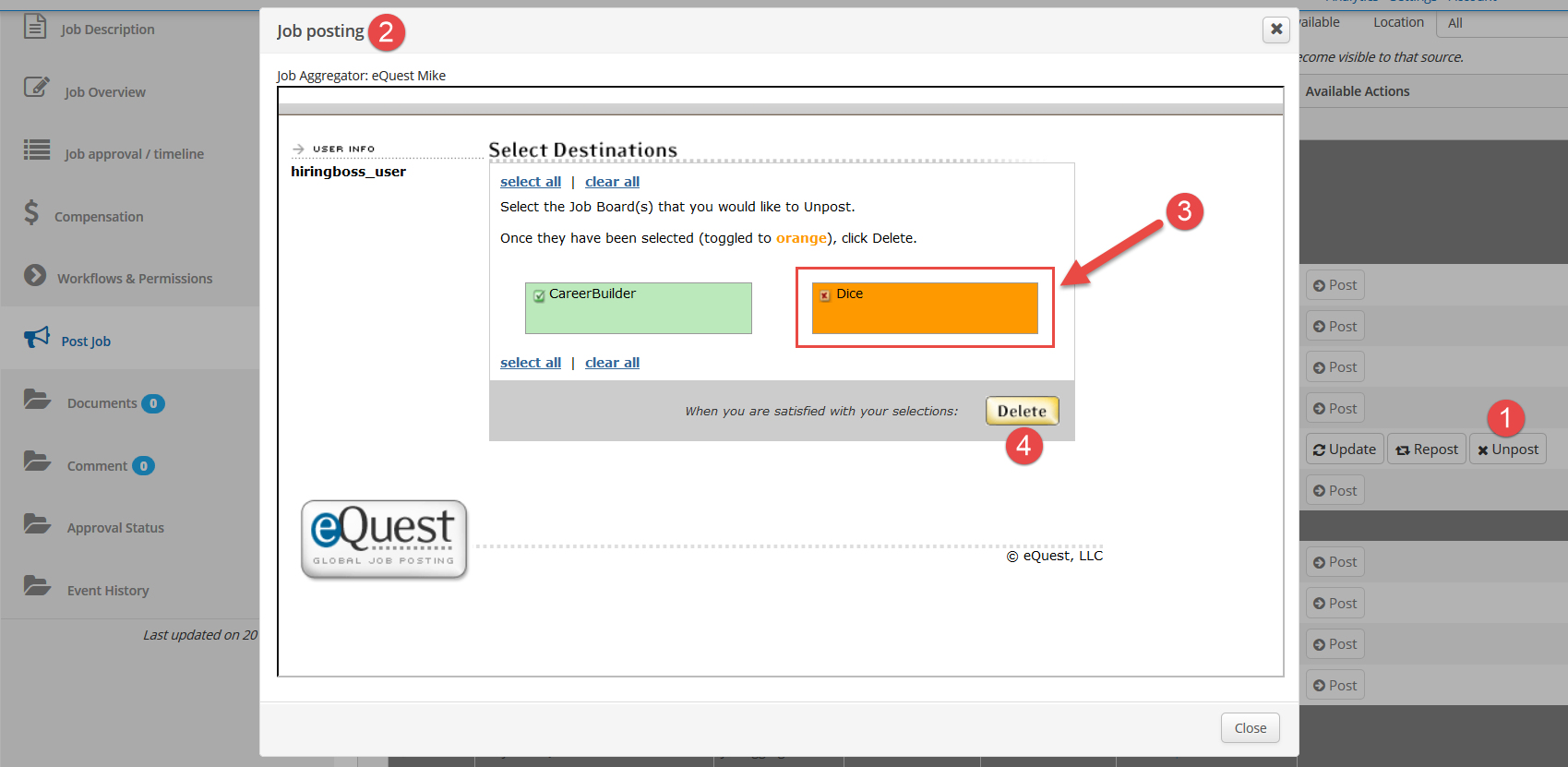Click the top select all link
Image resolution: width=1568 pixels, height=767 pixels.
click(531, 182)
